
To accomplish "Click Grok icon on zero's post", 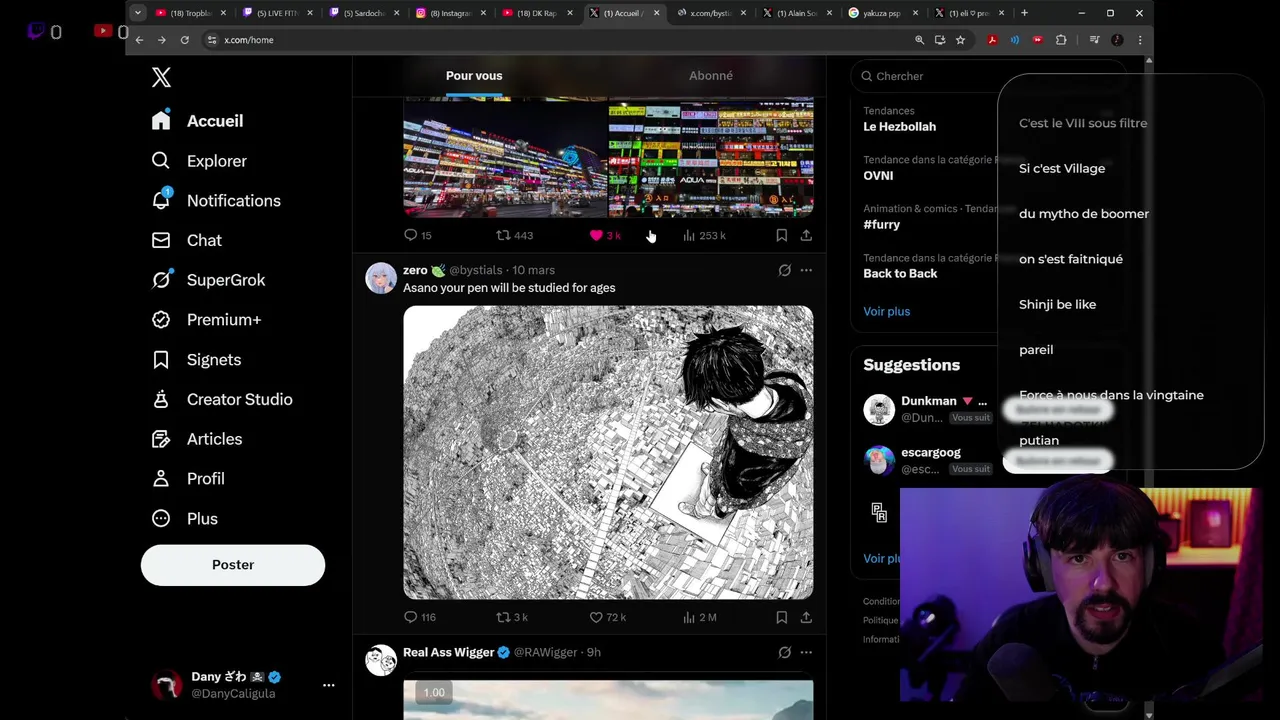I will tap(785, 270).
